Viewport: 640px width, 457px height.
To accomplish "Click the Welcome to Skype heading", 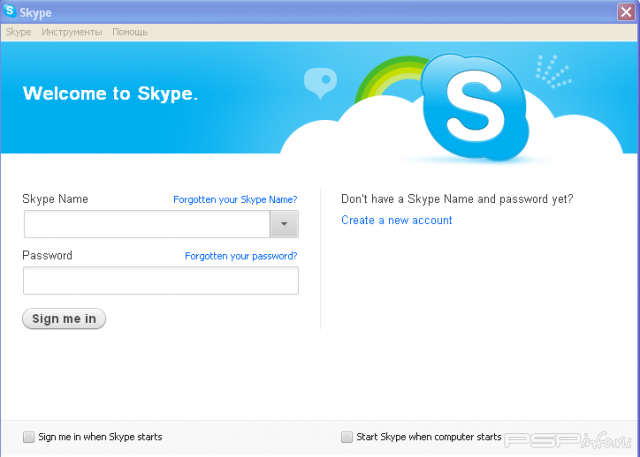I will (x=110, y=94).
